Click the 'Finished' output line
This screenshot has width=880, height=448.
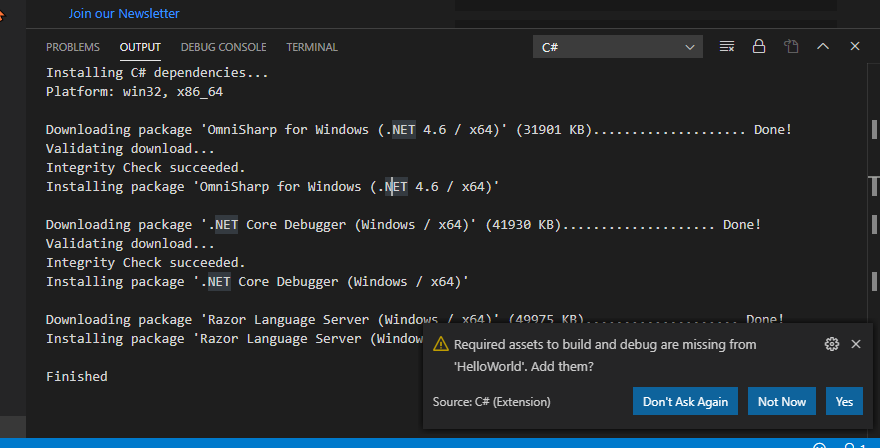coord(77,376)
